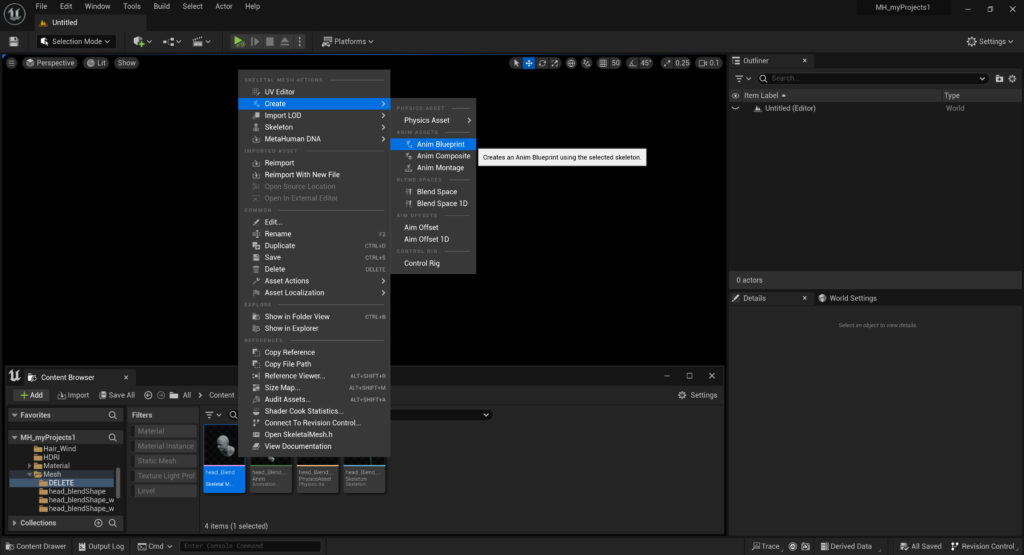The image size is (1024, 555).
Task: Open the viewport options hamburger menu
Action: point(11,63)
